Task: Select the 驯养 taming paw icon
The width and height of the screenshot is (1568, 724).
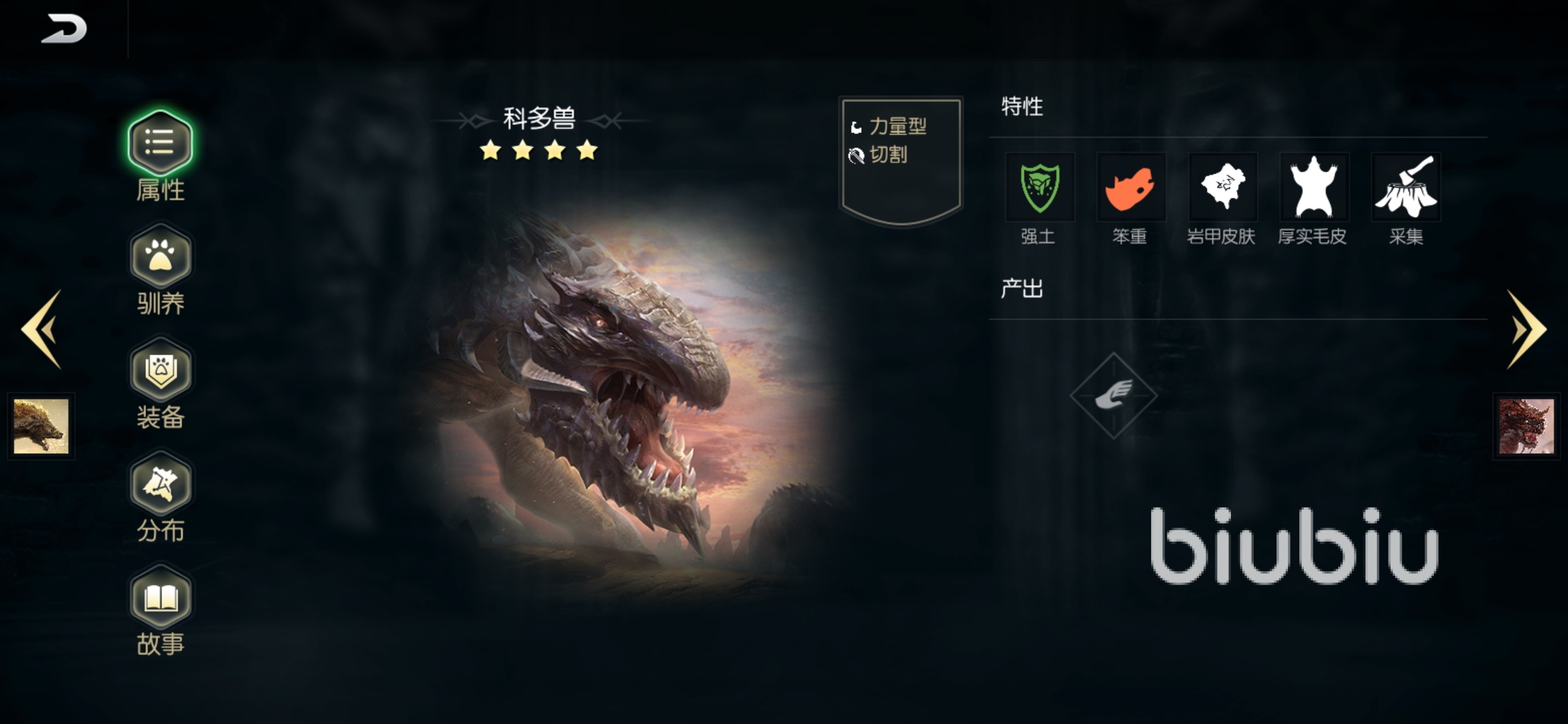Action: tap(160, 257)
